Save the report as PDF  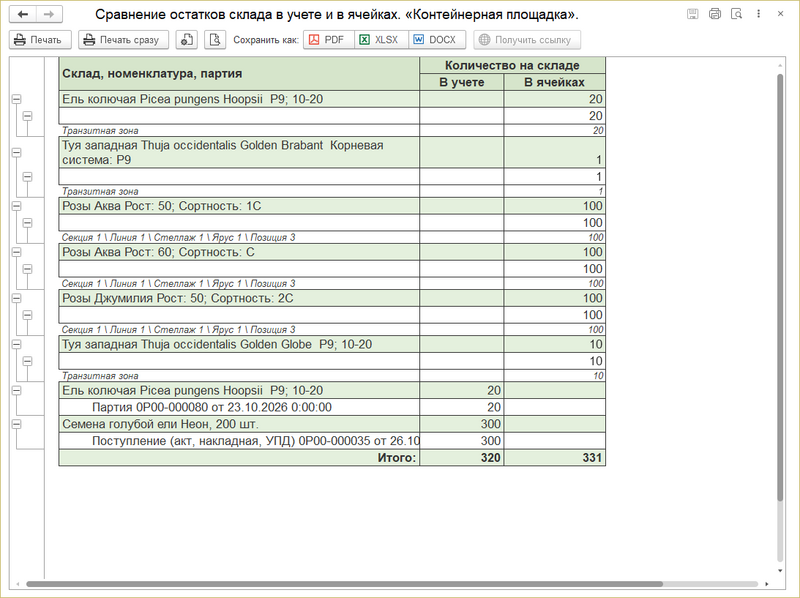click(x=329, y=40)
